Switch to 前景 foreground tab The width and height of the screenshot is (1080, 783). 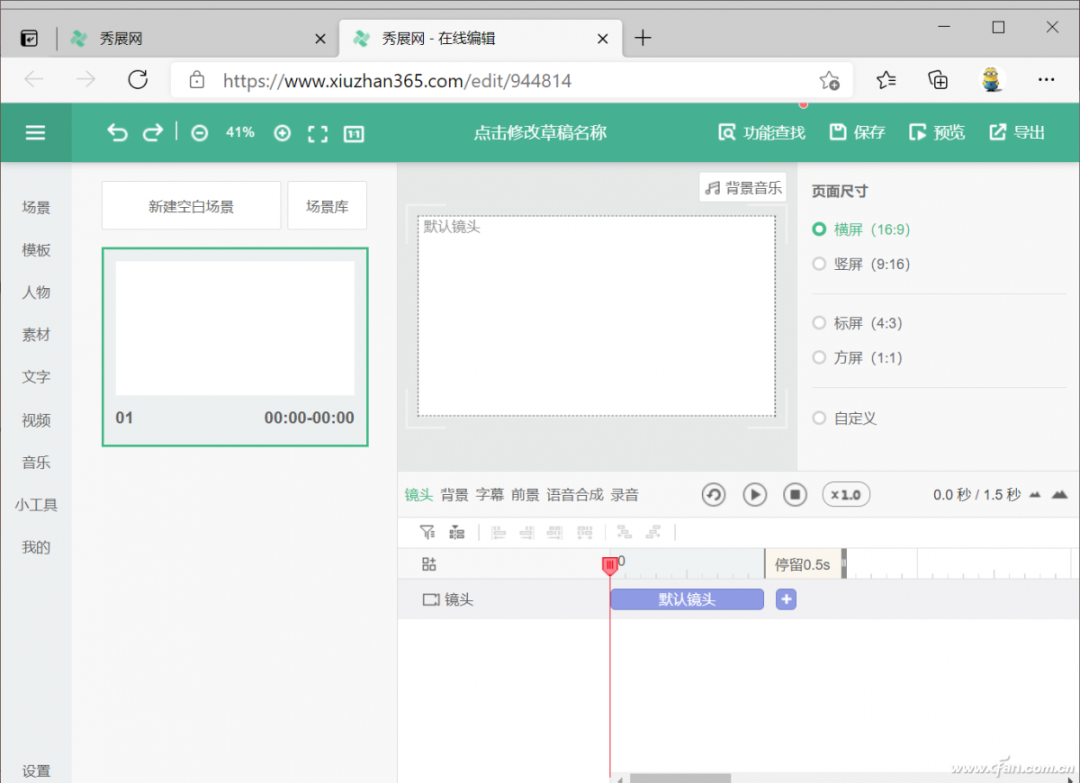[x=525, y=494]
